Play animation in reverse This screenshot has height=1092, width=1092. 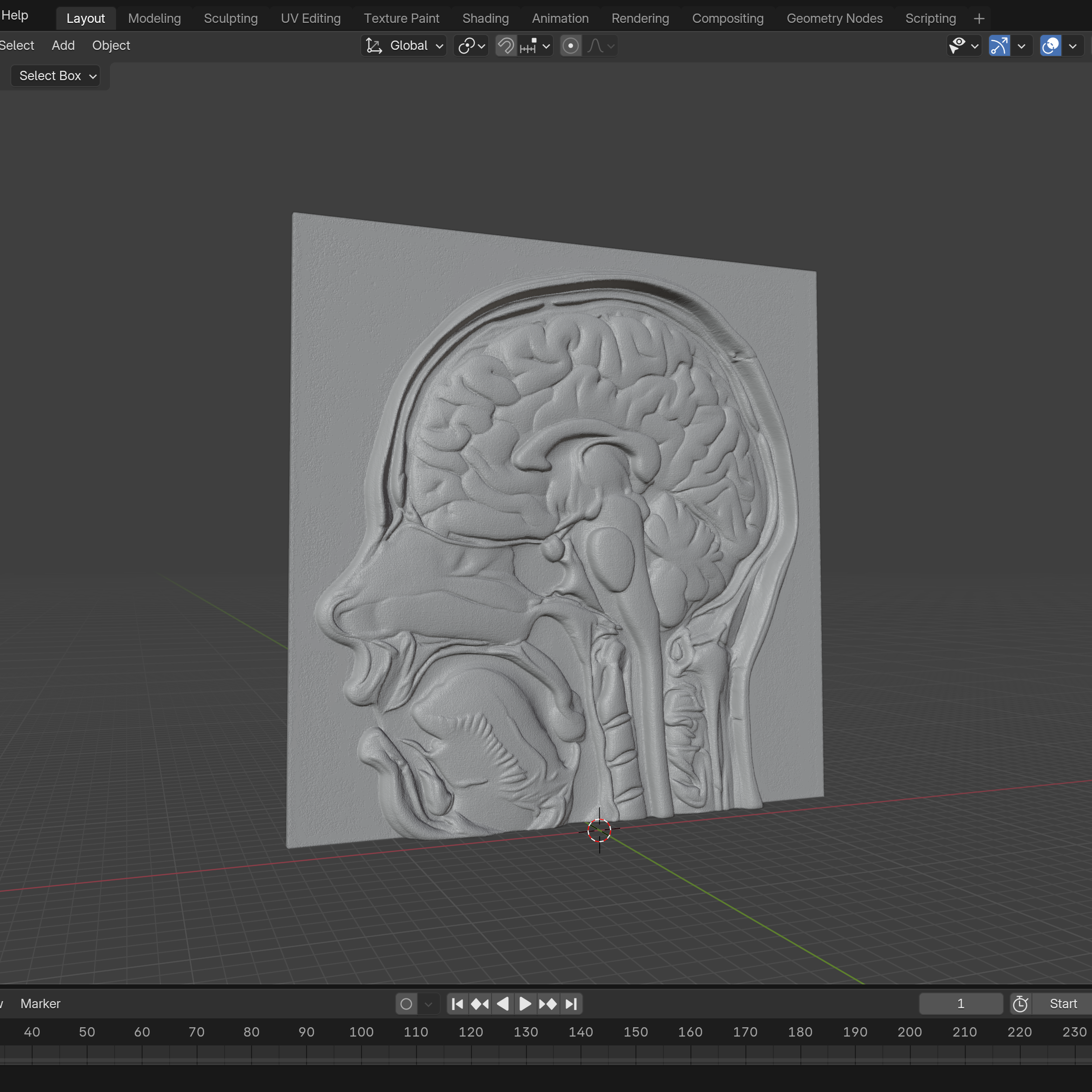tap(503, 1004)
